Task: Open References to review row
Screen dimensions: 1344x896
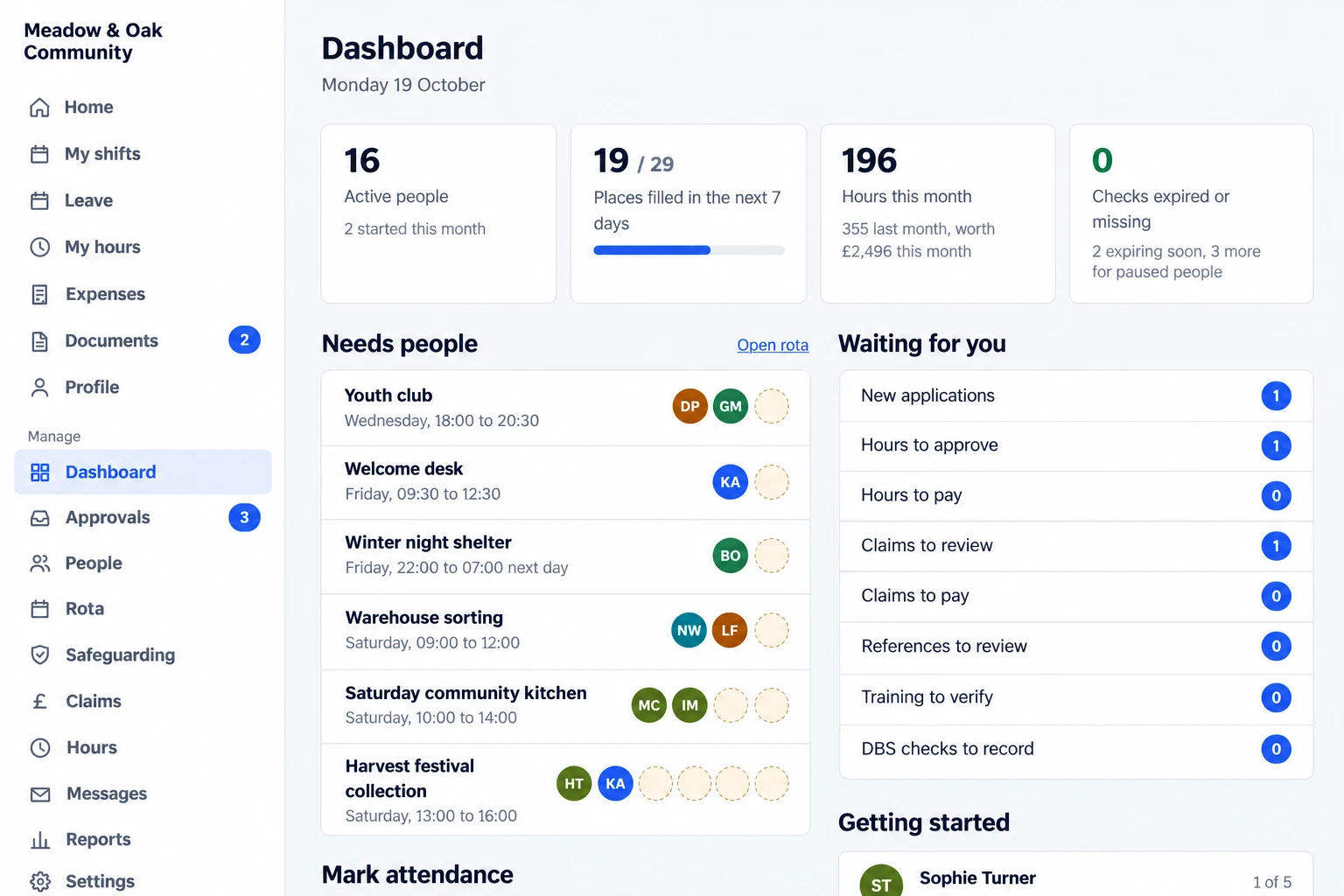Action: [x=1076, y=647]
